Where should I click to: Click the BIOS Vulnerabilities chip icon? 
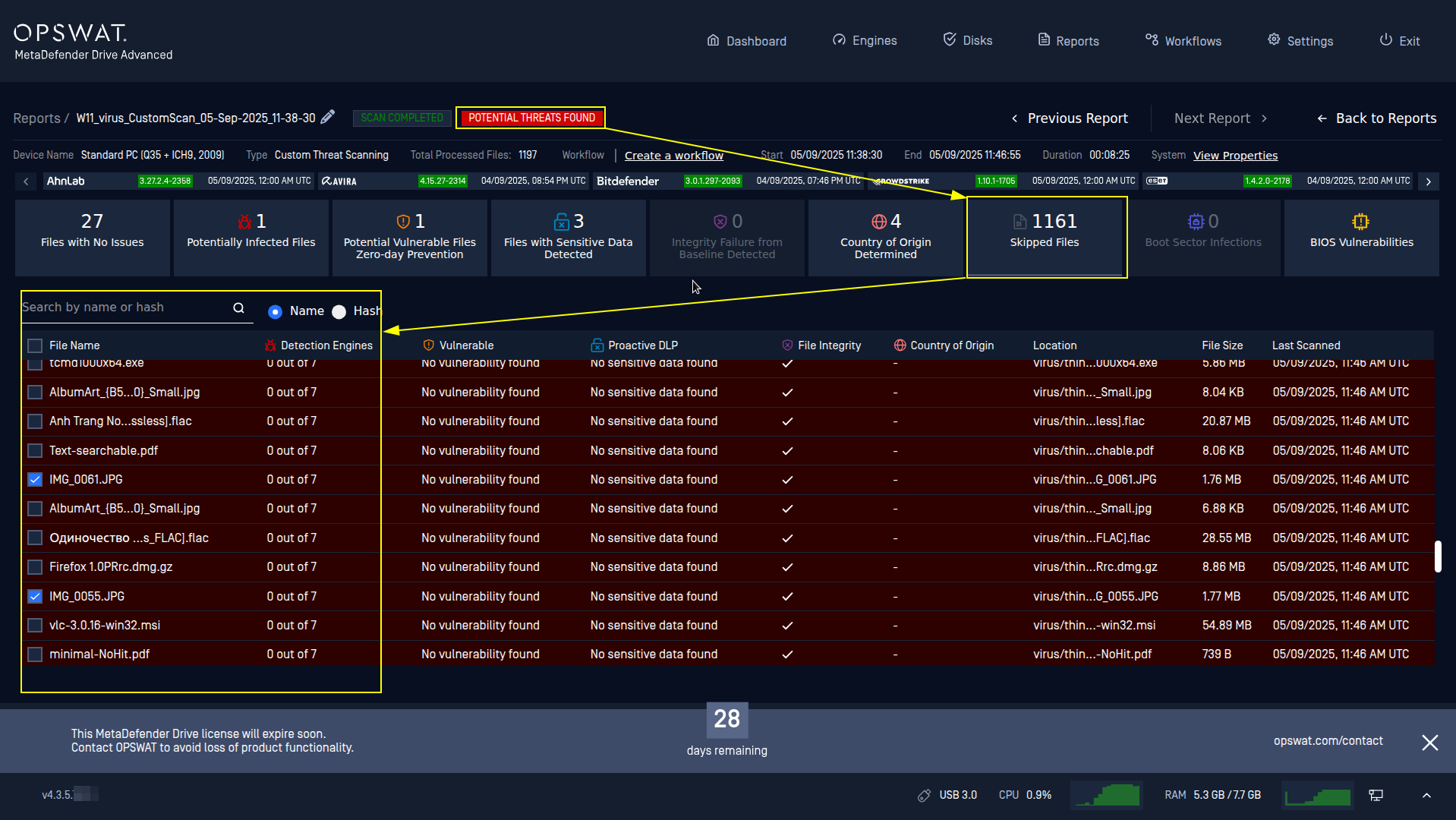coord(1360,222)
